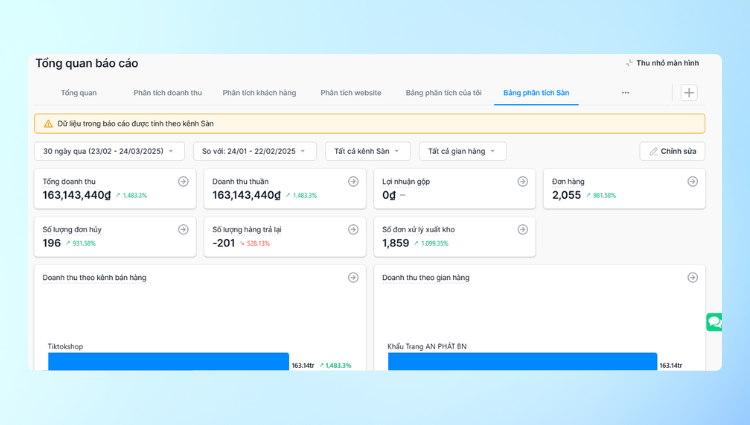
Task: Open the green chat support icon
Action: (x=714, y=322)
